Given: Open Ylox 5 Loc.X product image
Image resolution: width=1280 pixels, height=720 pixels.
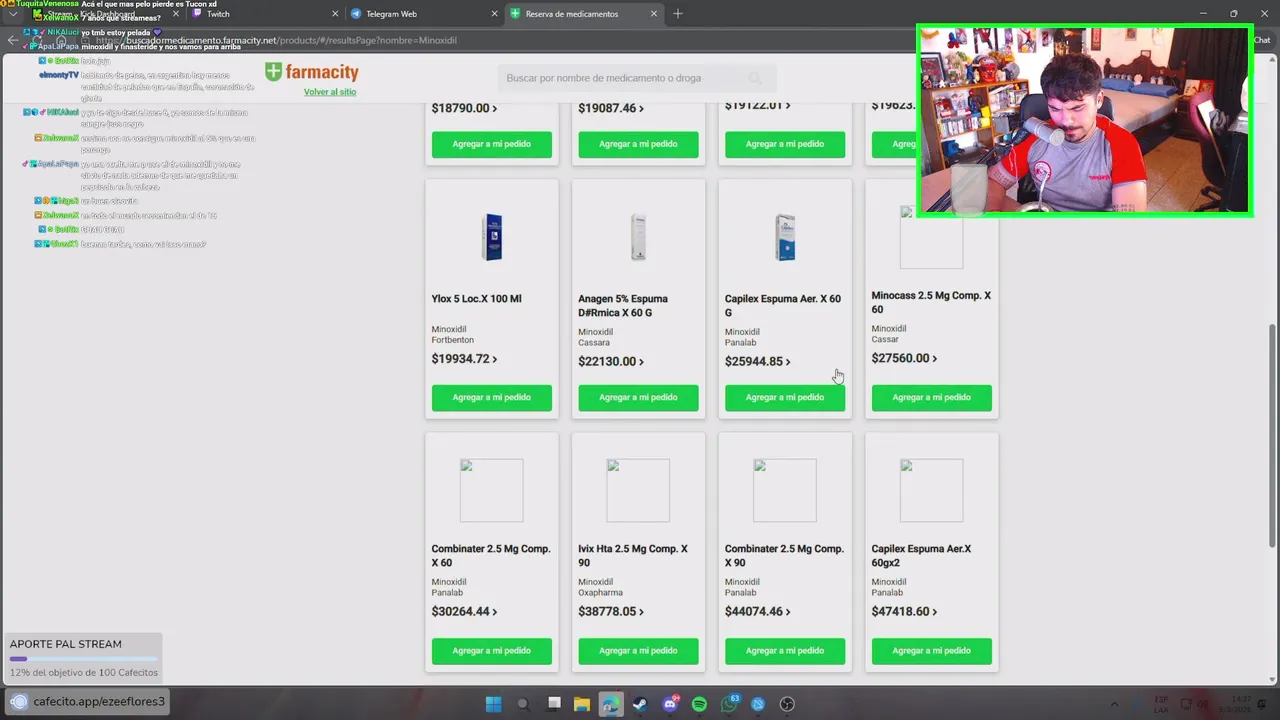Looking at the screenshot, I should pyautogui.click(x=492, y=238).
